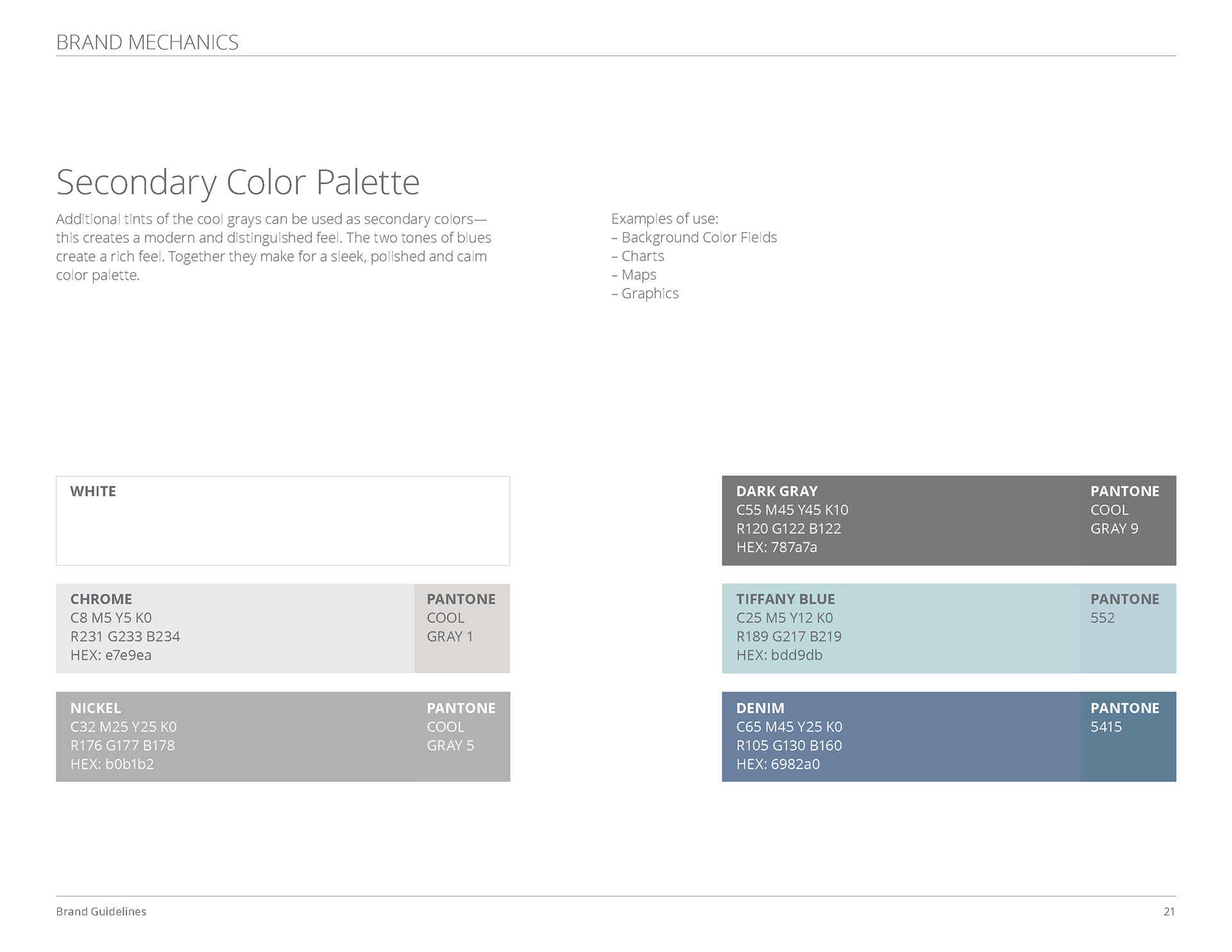Click the Secondary Color Palette heading

click(x=238, y=182)
